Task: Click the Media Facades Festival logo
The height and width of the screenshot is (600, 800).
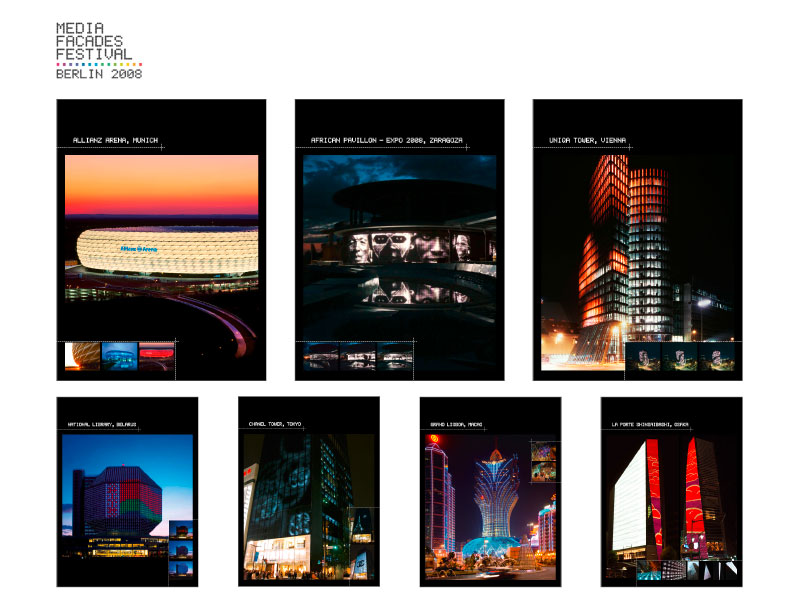Action: [93, 42]
